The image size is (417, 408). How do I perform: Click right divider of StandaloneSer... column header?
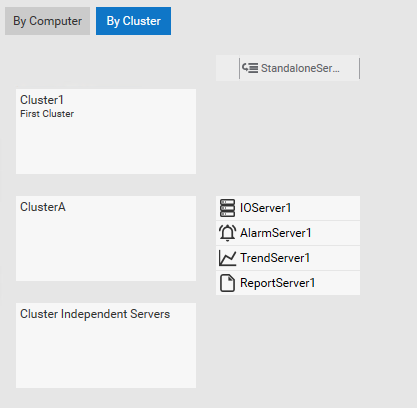coord(359,68)
